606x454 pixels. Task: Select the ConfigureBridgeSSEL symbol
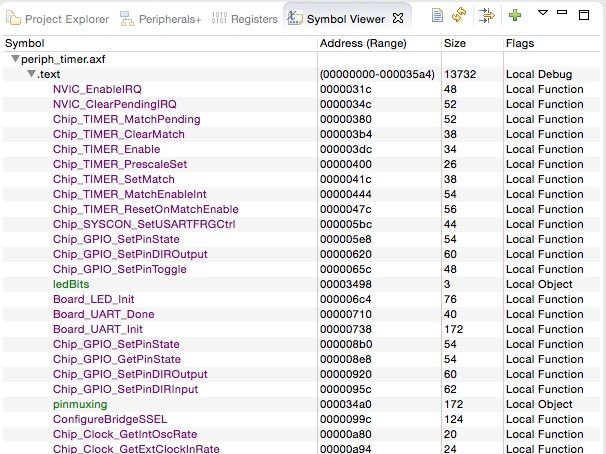(110, 420)
